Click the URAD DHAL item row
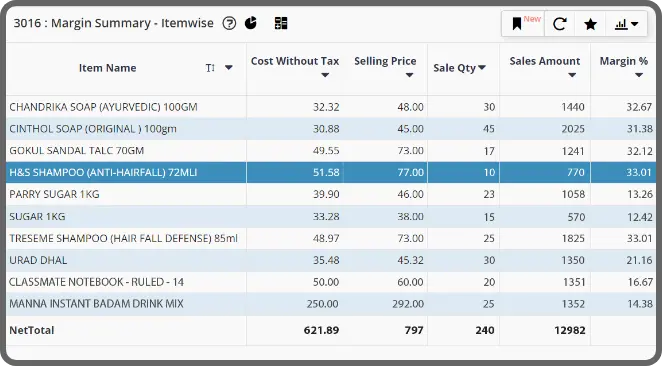The width and height of the screenshot is (662, 366). pyautogui.click(x=331, y=260)
